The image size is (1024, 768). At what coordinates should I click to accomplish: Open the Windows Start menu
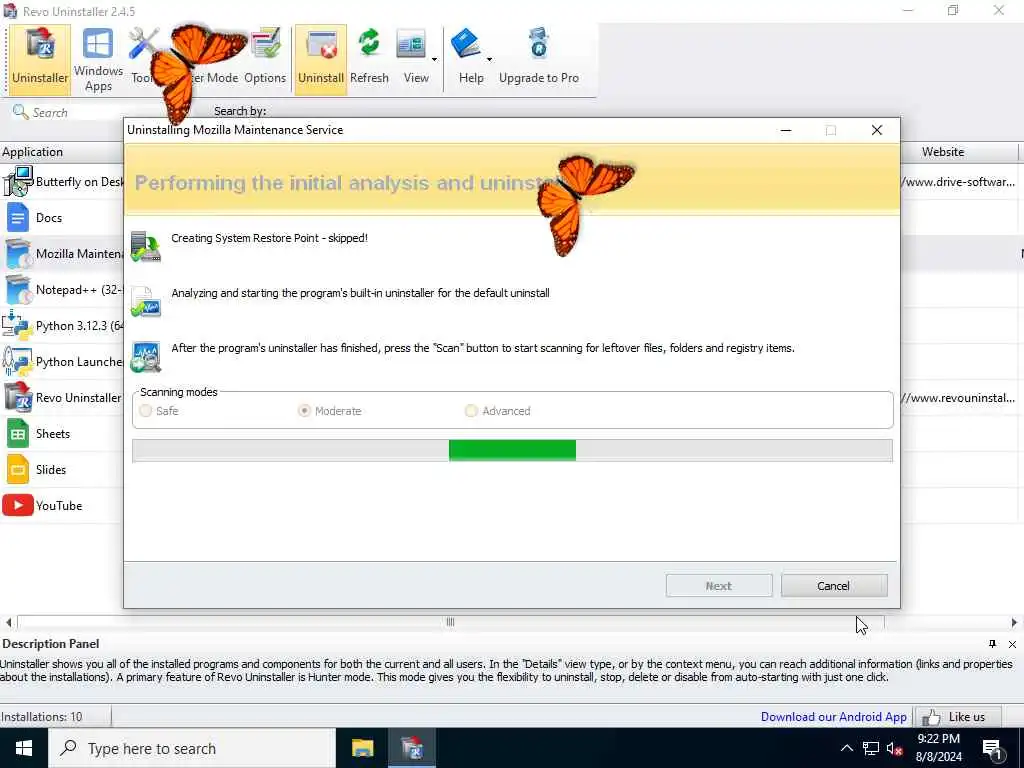coord(24,748)
